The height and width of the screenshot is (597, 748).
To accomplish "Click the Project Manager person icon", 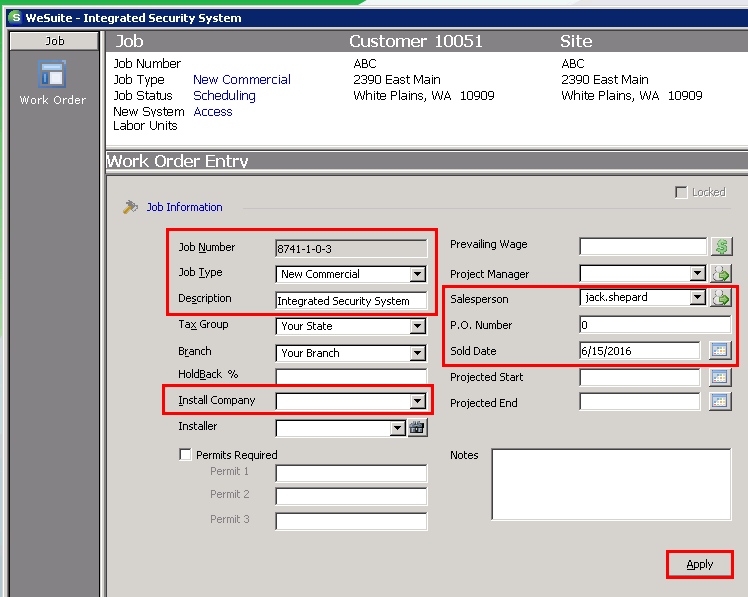I will (721, 273).
